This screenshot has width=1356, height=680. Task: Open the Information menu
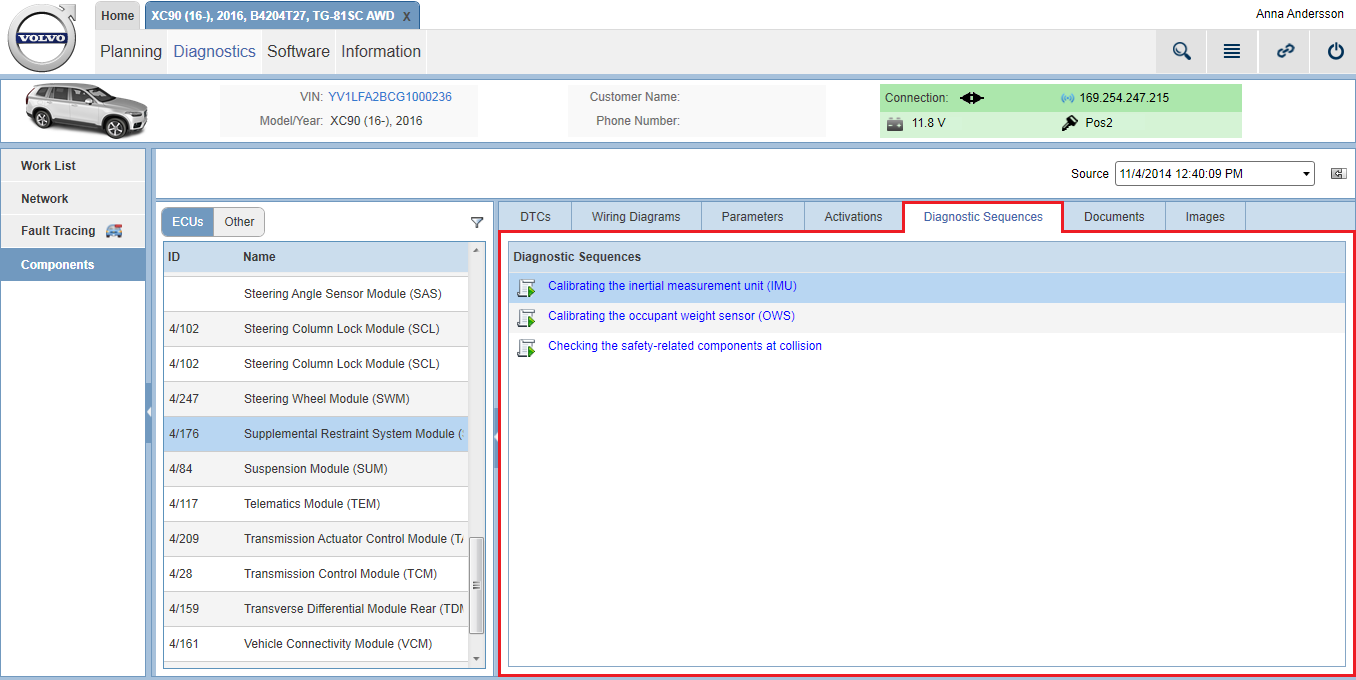(x=381, y=52)
